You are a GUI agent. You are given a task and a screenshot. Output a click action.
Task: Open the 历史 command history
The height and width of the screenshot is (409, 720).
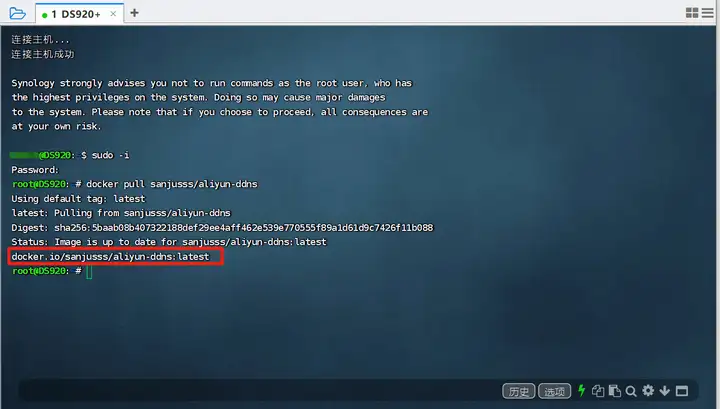(x=518, y=391)
